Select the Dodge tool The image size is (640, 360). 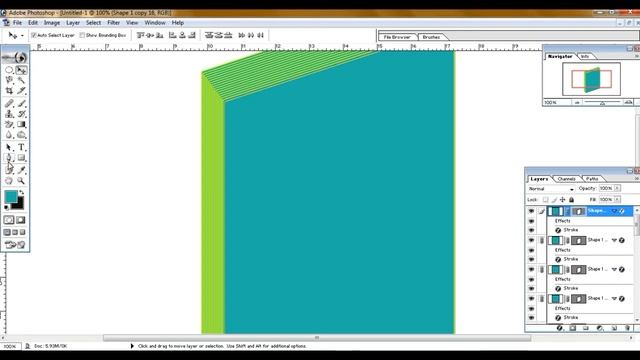21,135
